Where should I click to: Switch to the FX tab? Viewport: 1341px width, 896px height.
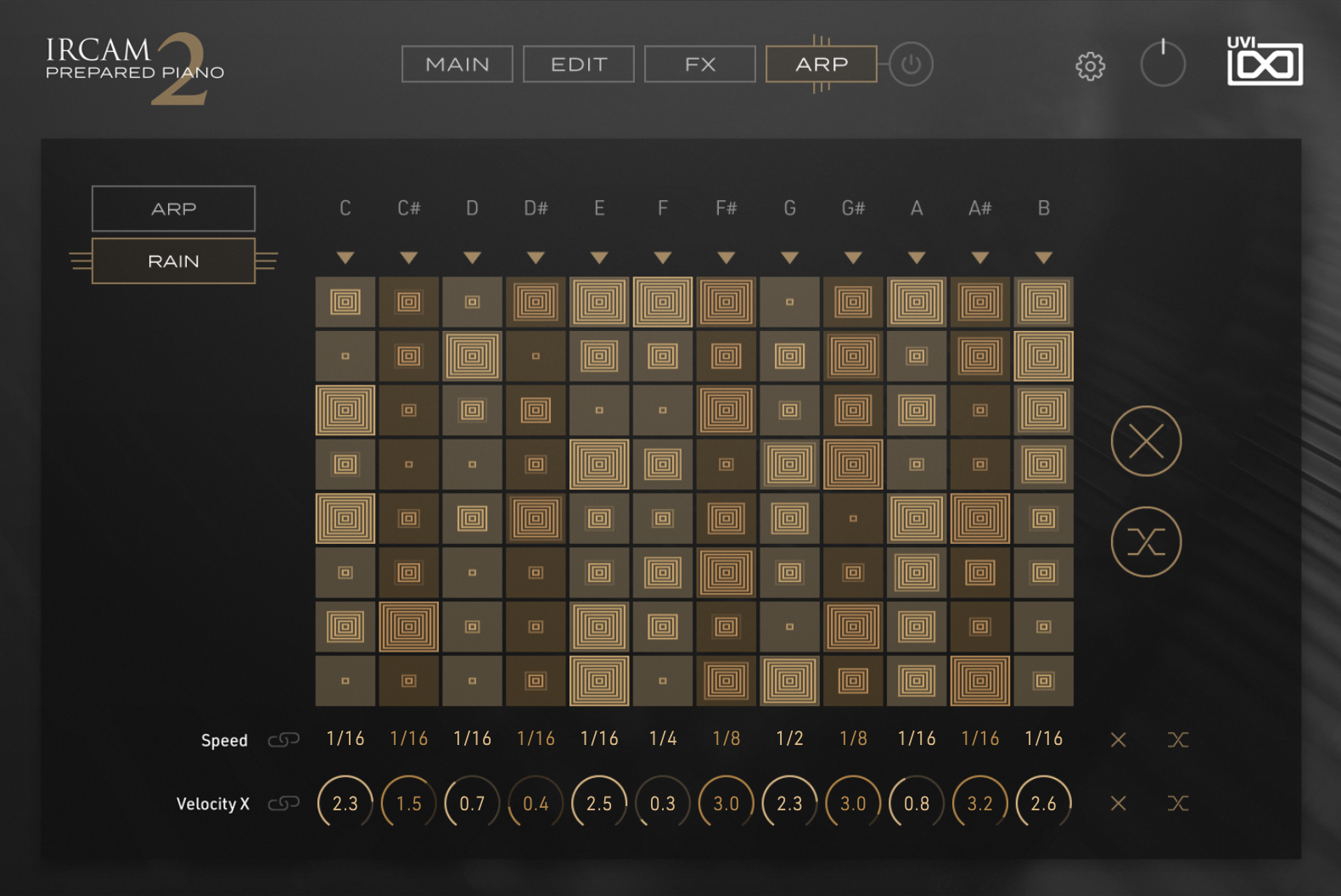pos(700,64)
